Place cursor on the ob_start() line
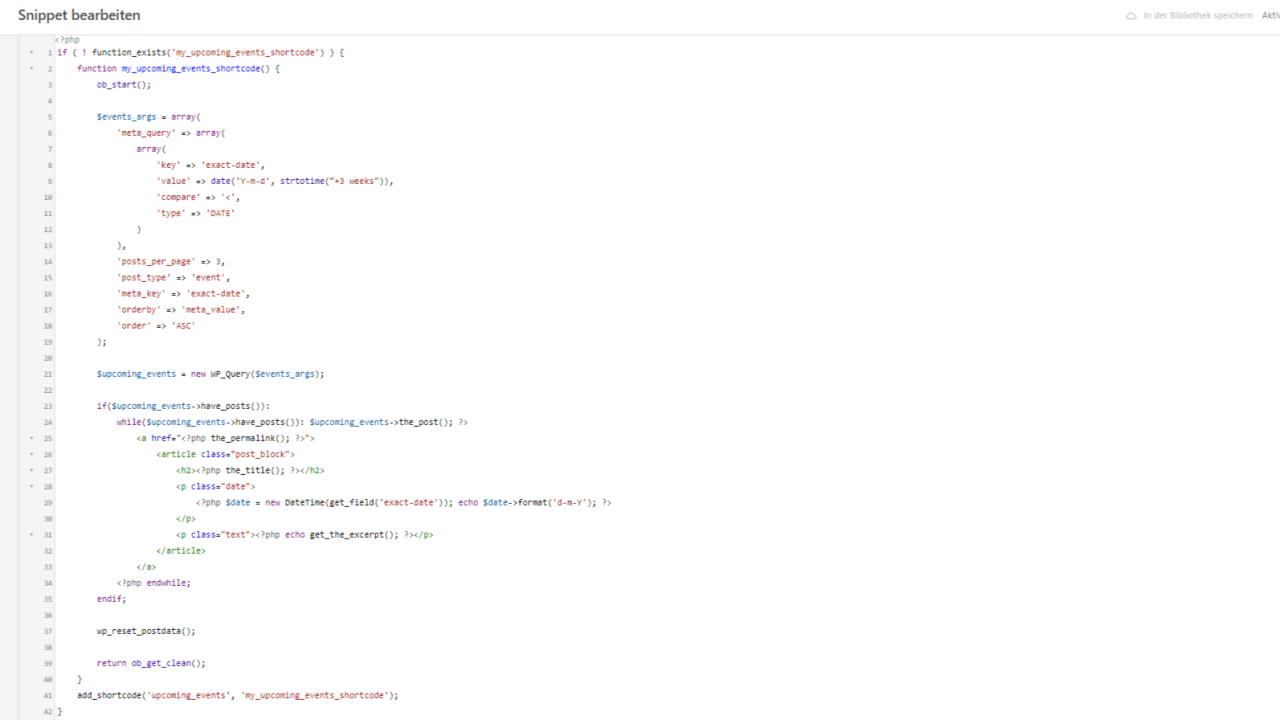The image size is (1280, 720). [x=123, y=85]
